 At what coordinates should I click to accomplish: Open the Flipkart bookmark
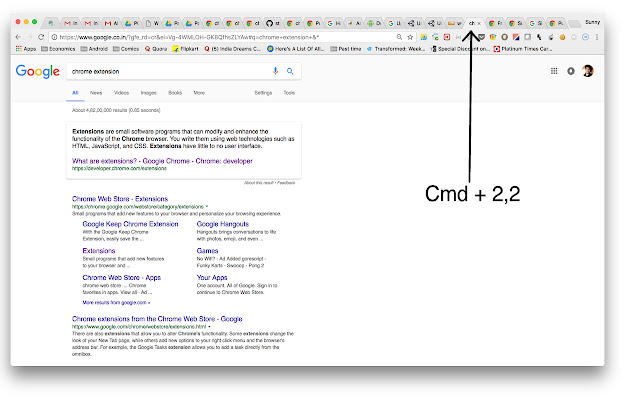click(185, 49)
